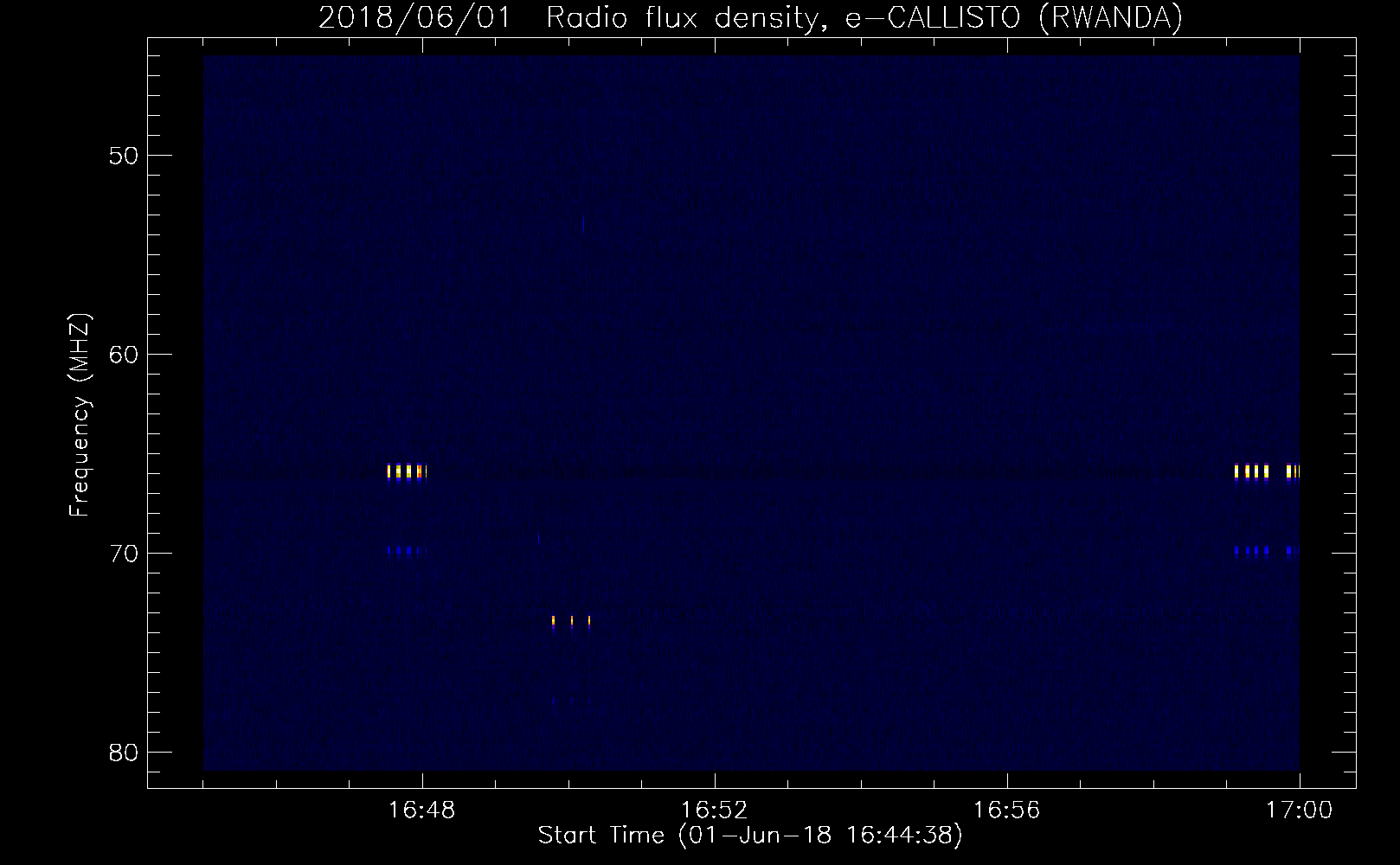The height and width of the screenshot is (865, 1400).
Task: Click the 60 frequency tick label
Action: (x=124, y=355)
